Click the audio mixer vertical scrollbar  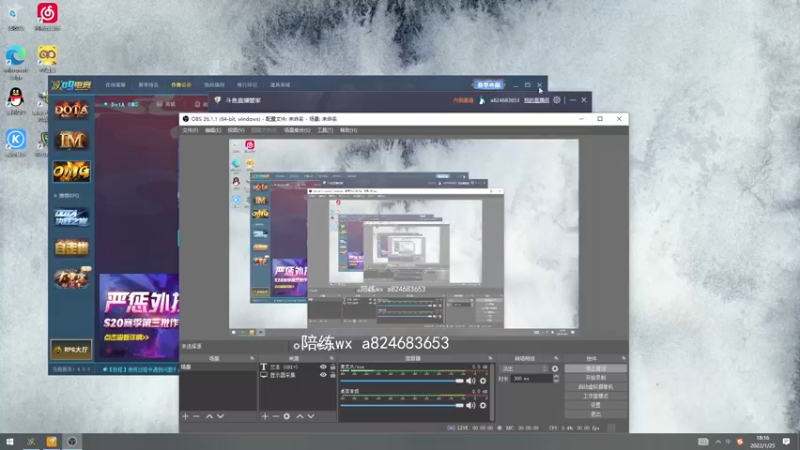(x=492, y=392)
